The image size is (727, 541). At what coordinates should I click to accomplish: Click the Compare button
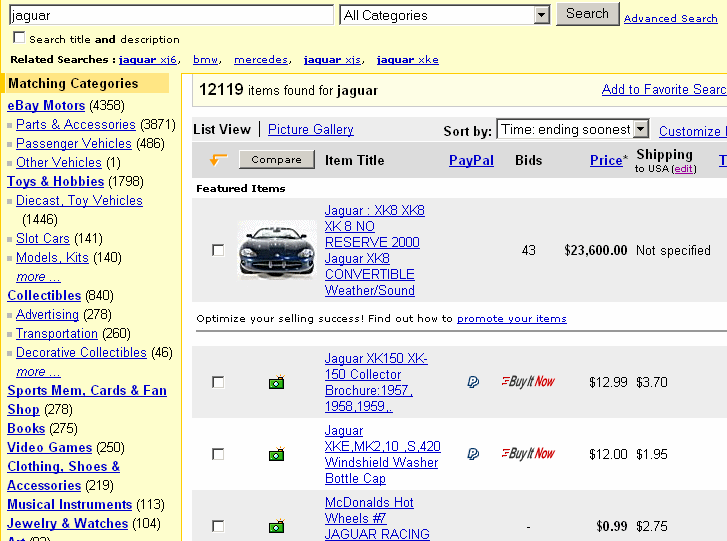(277, 159)
